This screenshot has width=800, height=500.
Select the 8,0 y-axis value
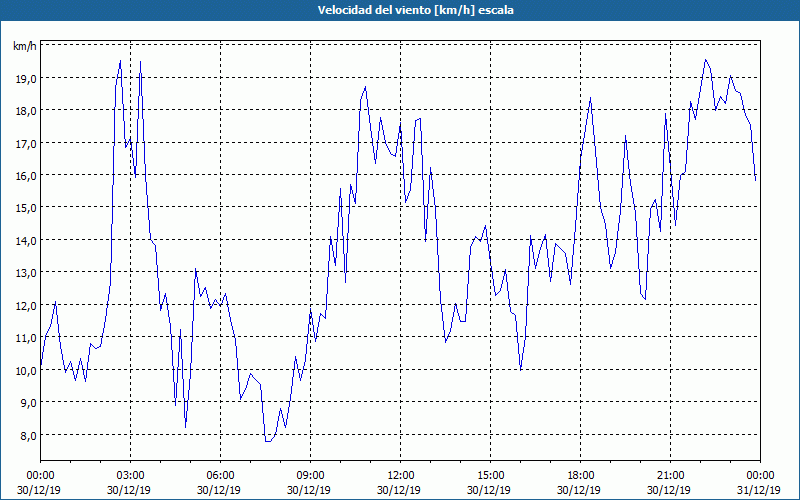pos(29,435)
